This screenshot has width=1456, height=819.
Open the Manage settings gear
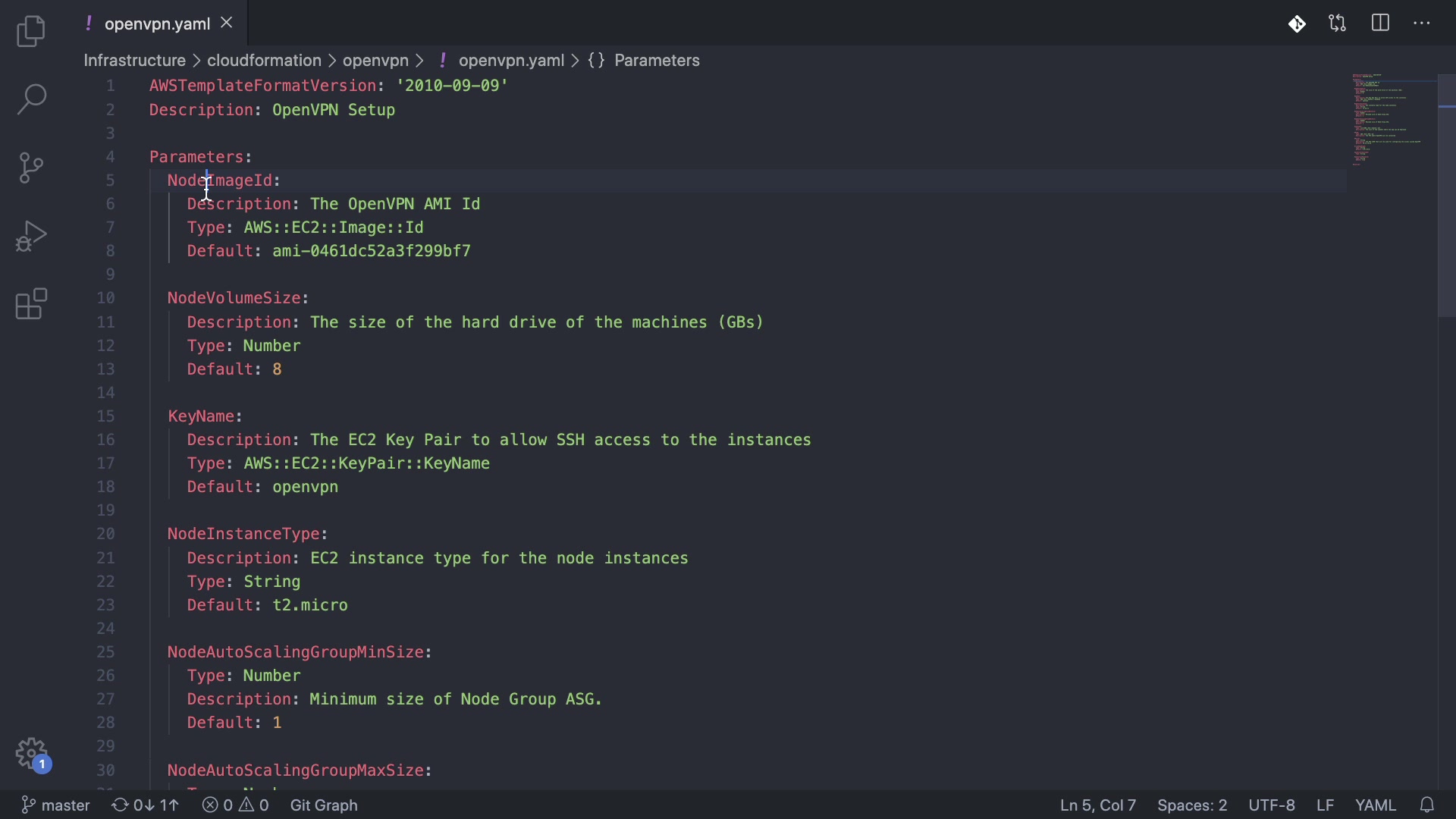tap(31, 754)
